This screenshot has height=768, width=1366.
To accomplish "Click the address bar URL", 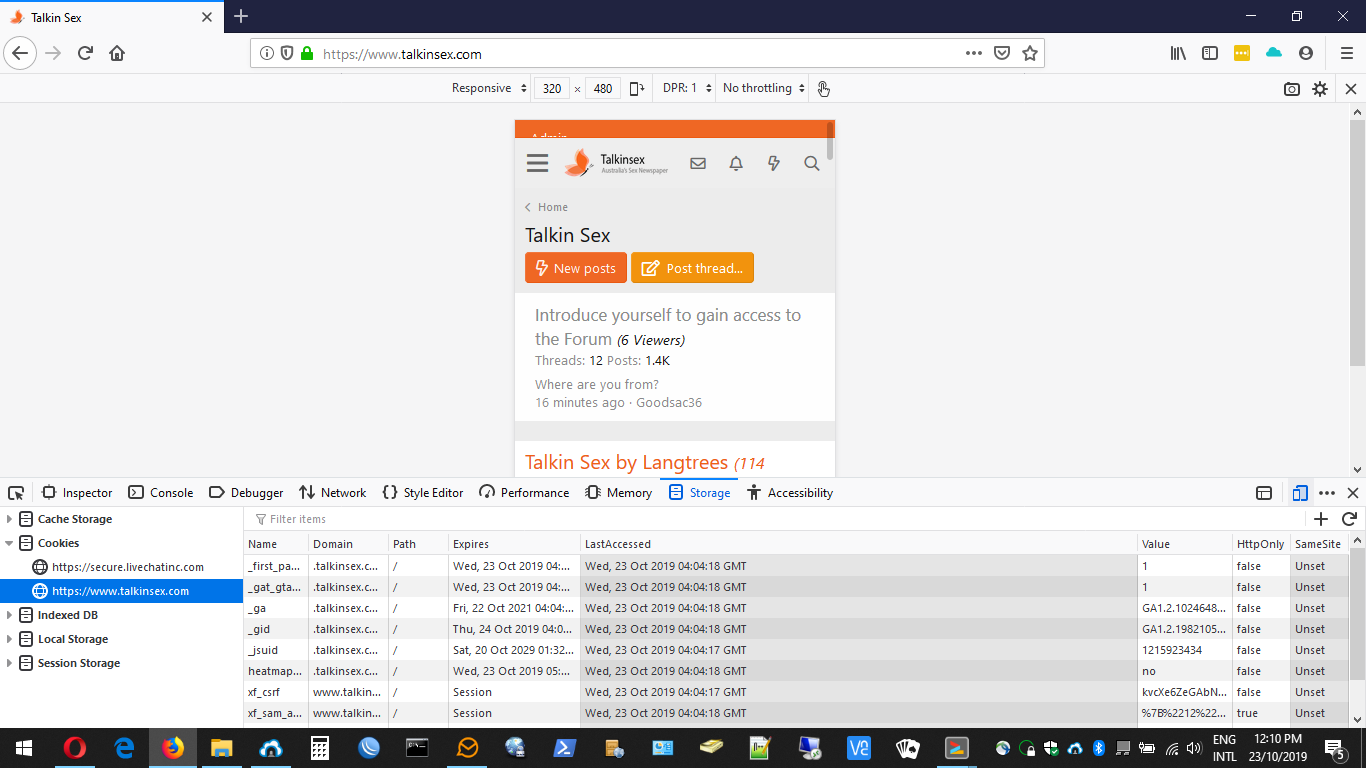I will click(x=402, y=54).
